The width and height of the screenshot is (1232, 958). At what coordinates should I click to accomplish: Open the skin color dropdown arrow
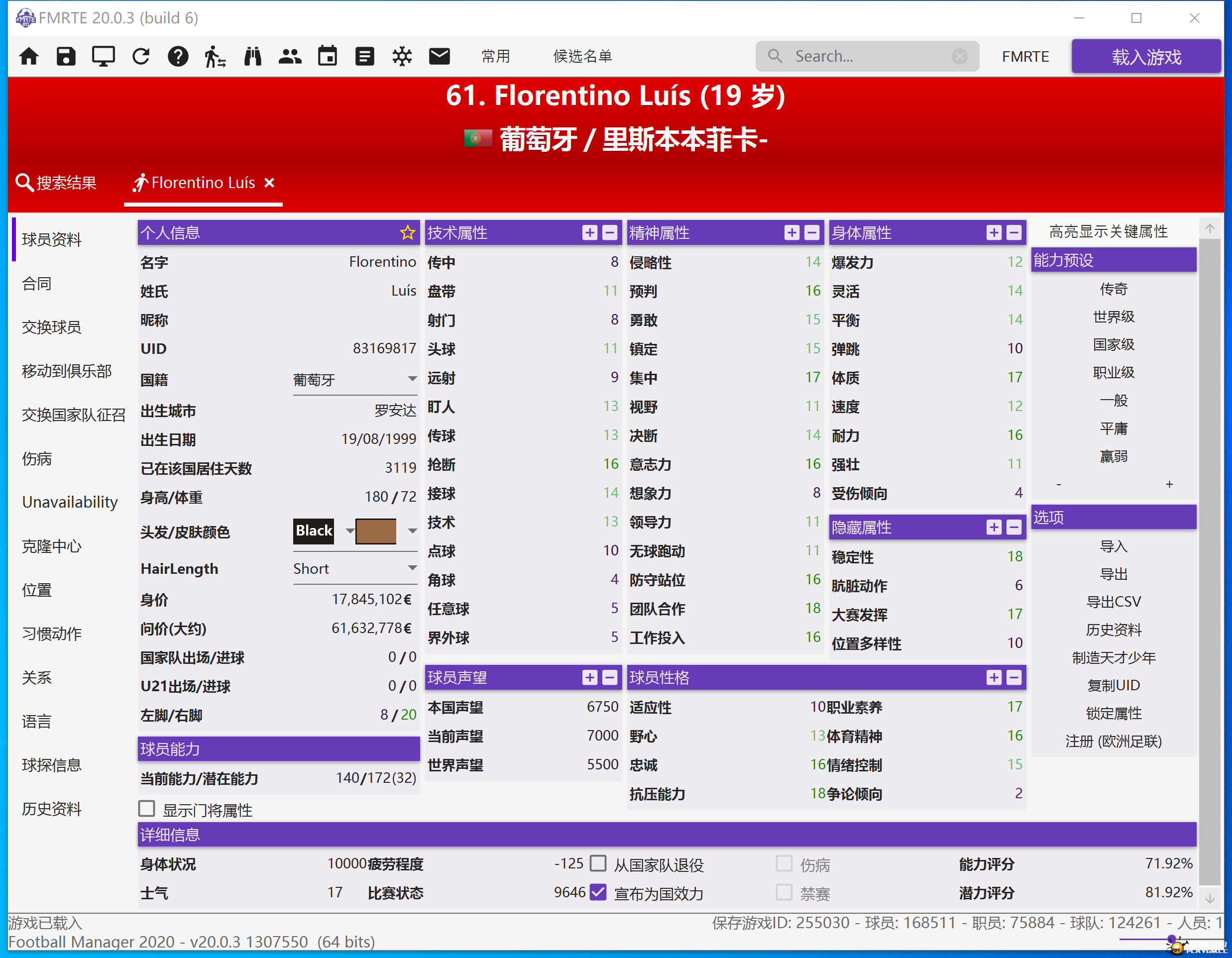click(x=412, y=531)
